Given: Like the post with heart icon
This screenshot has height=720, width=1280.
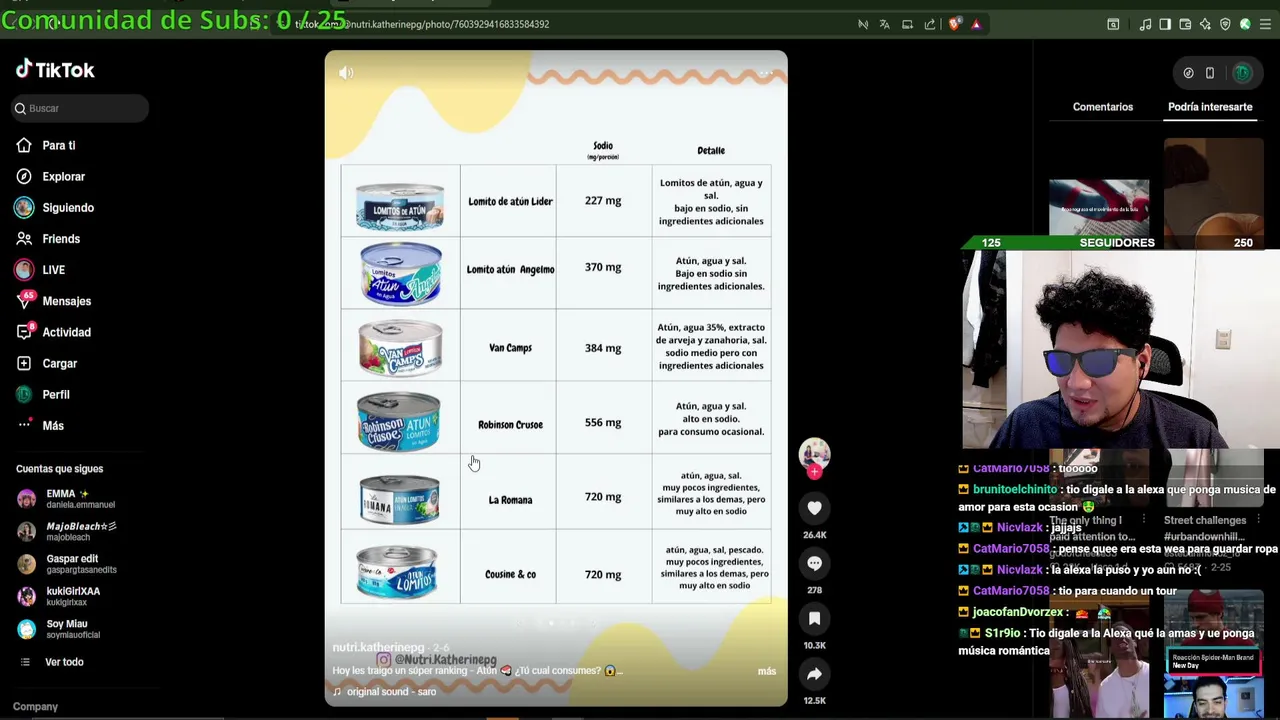Looking at the screenshot, I should pyautogui.click(x=814, y=508).
